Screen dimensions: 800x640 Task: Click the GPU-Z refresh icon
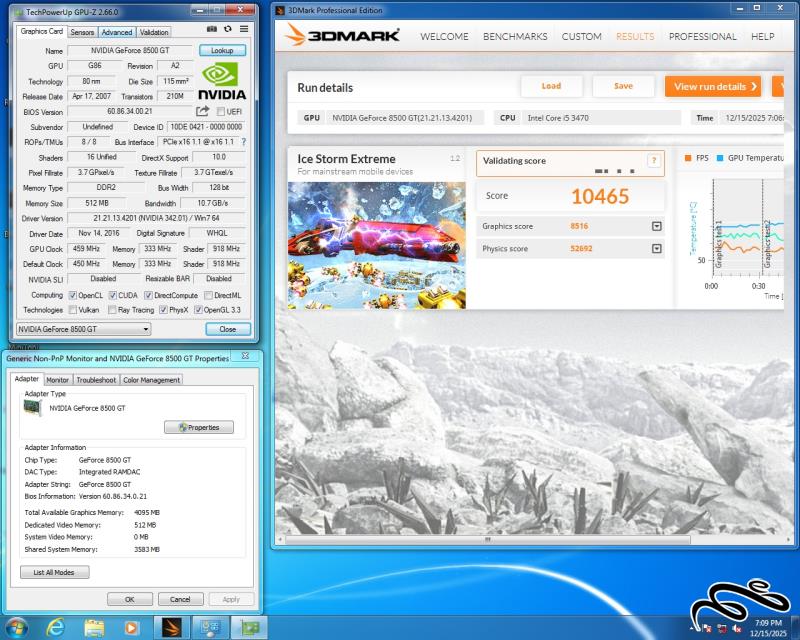227,31
